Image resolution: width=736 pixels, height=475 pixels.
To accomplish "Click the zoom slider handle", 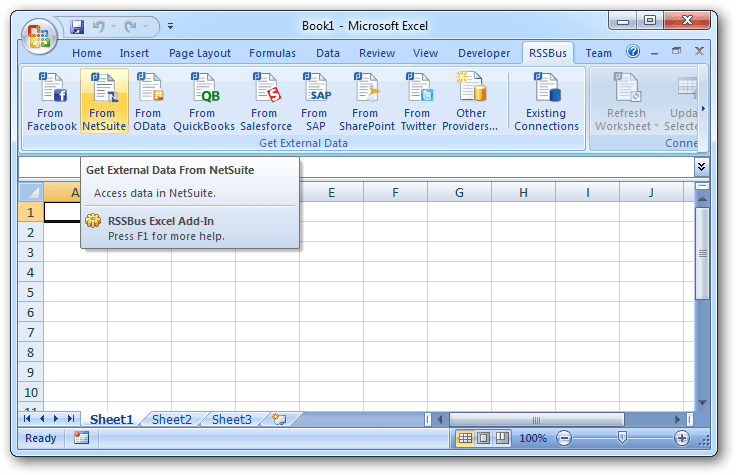I will (622, 438).
